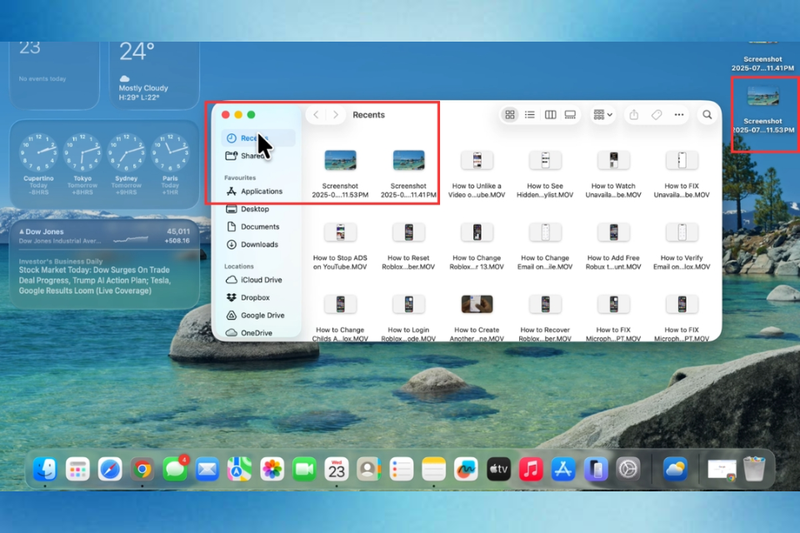Click the Mostly Cloudy weather widget
The width and height of the screenshot is (800, 533).
tap(155, 75)
